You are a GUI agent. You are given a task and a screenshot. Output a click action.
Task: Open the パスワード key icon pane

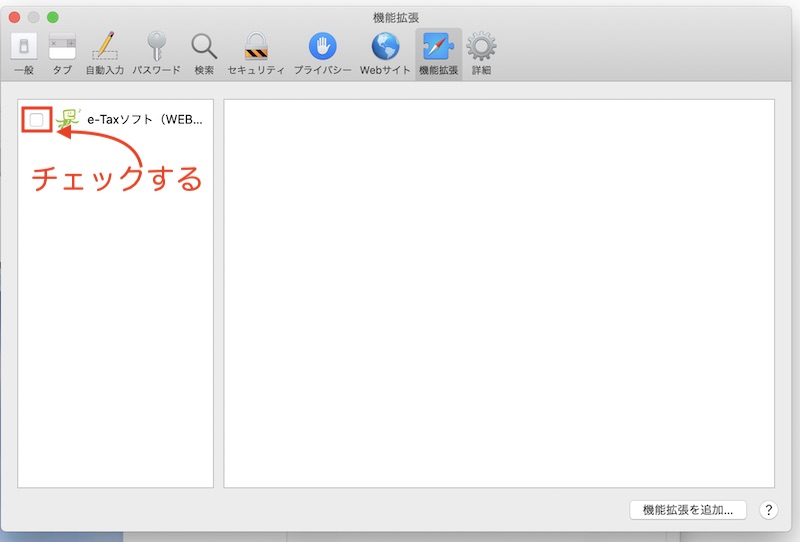(156, 54)
